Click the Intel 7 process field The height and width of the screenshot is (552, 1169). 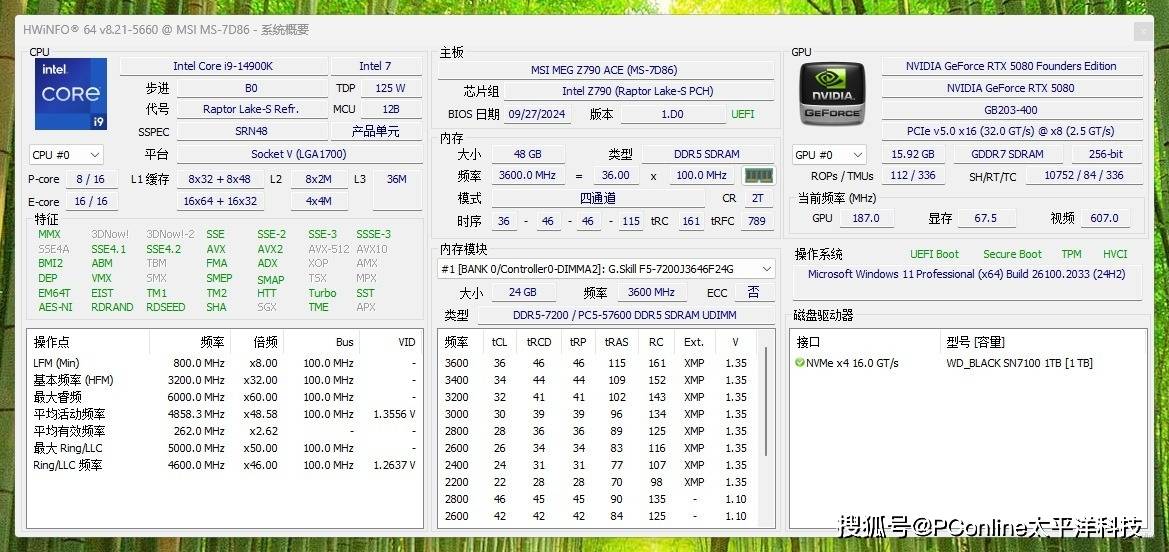(375, 66)
